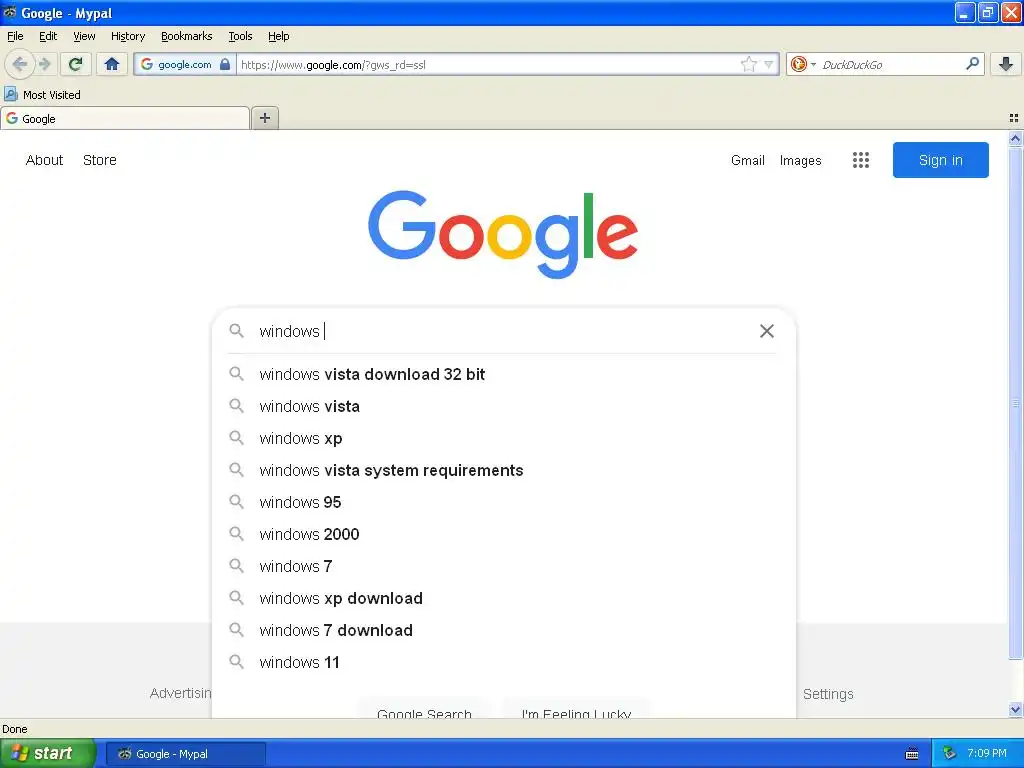Click the page scrollbar up arrow

1015,138
